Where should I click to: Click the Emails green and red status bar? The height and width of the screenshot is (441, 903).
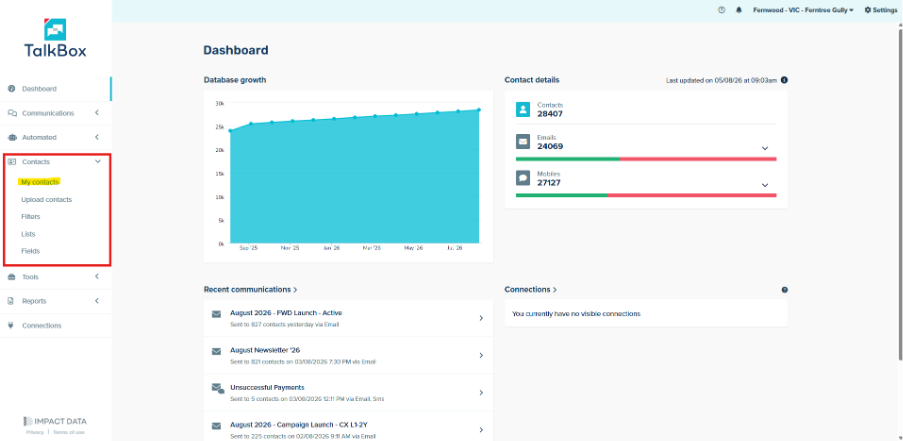pos(646,159)
